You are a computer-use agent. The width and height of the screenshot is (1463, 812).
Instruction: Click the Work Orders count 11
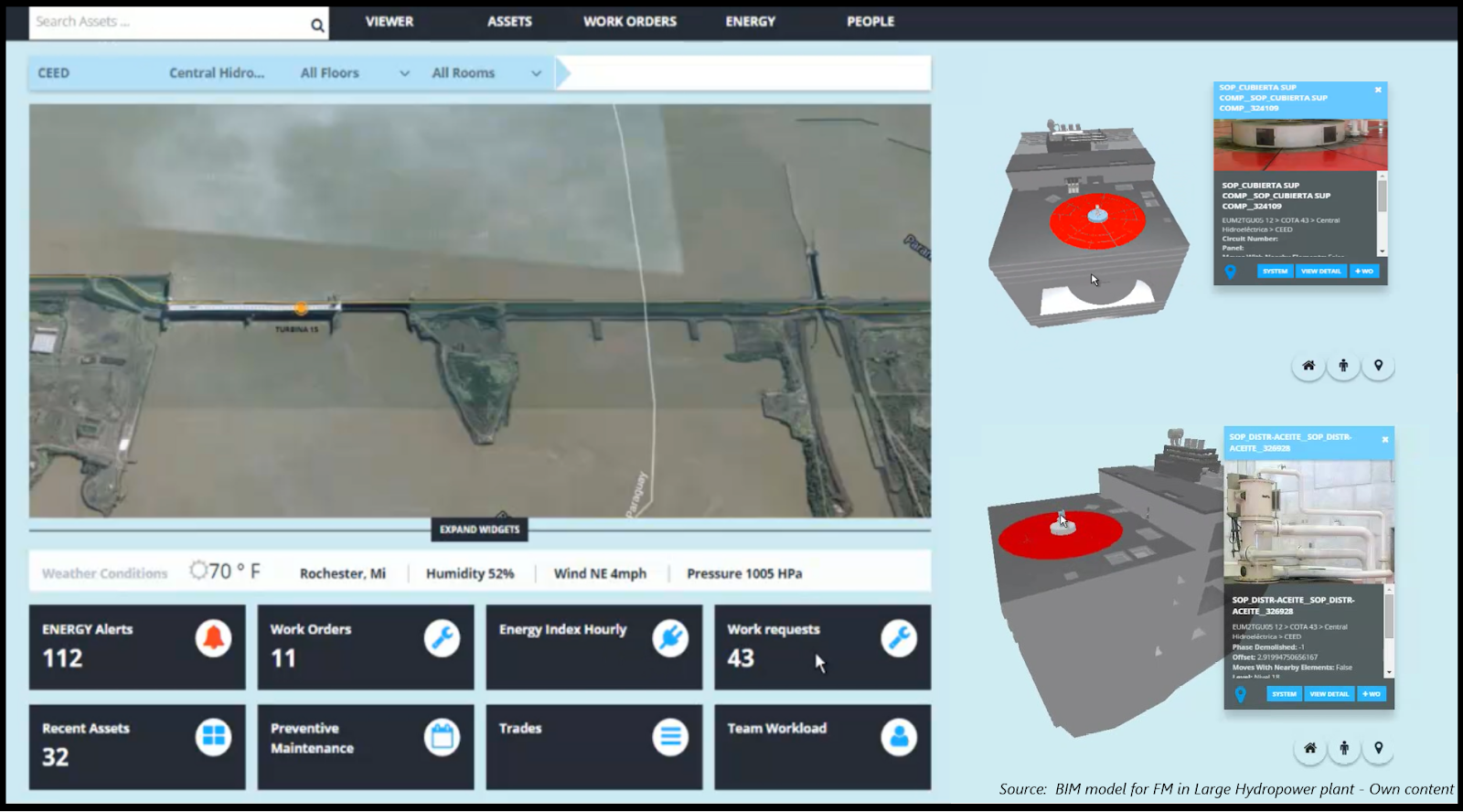(x=283, y=658)
